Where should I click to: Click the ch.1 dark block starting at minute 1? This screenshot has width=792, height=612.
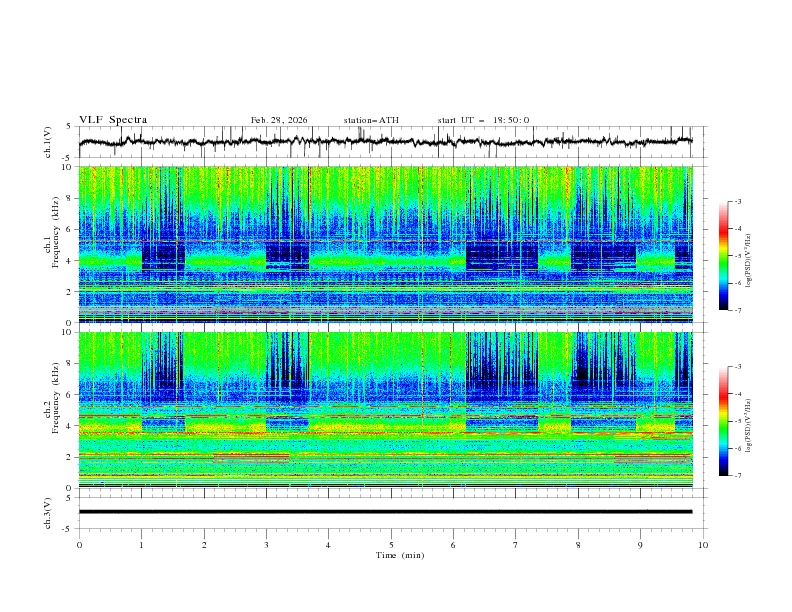163,256
